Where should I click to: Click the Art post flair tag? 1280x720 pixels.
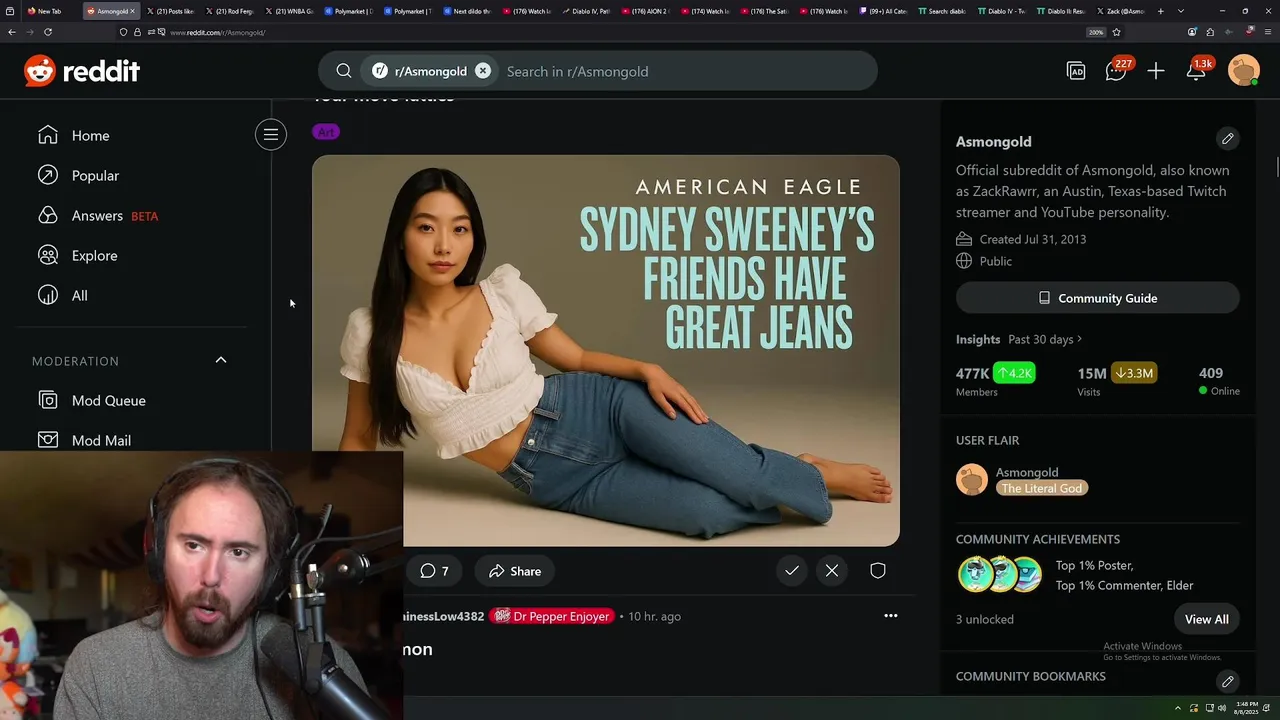pos(326,132)
